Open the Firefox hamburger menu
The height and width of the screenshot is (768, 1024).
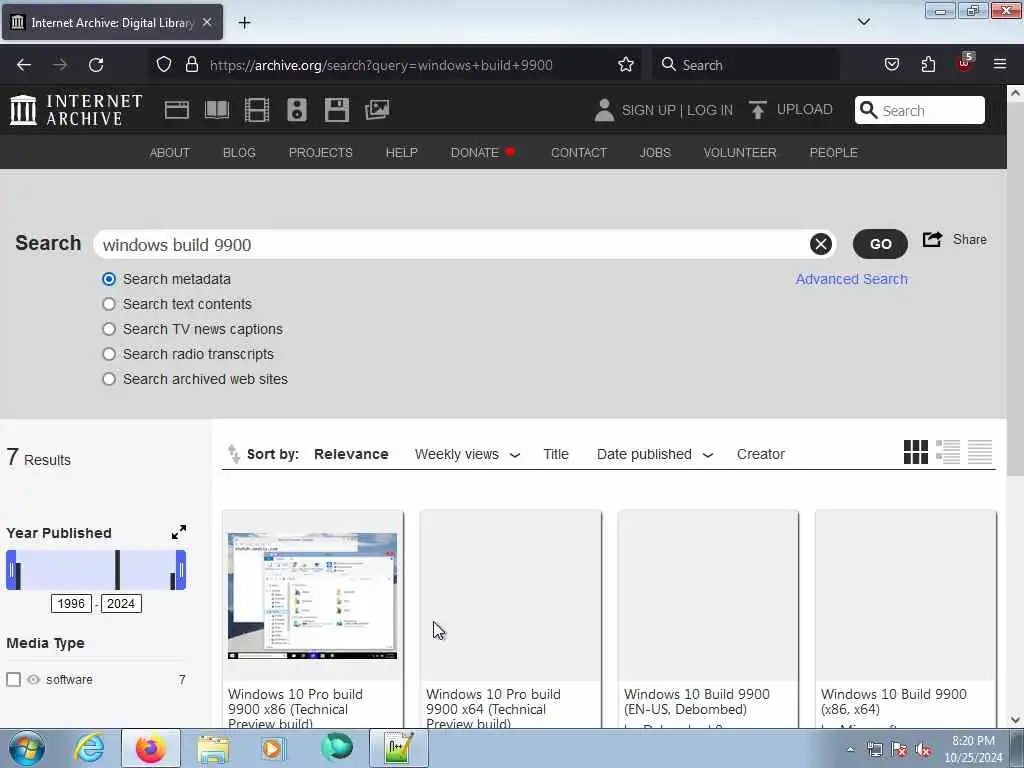click(1000, 65)
